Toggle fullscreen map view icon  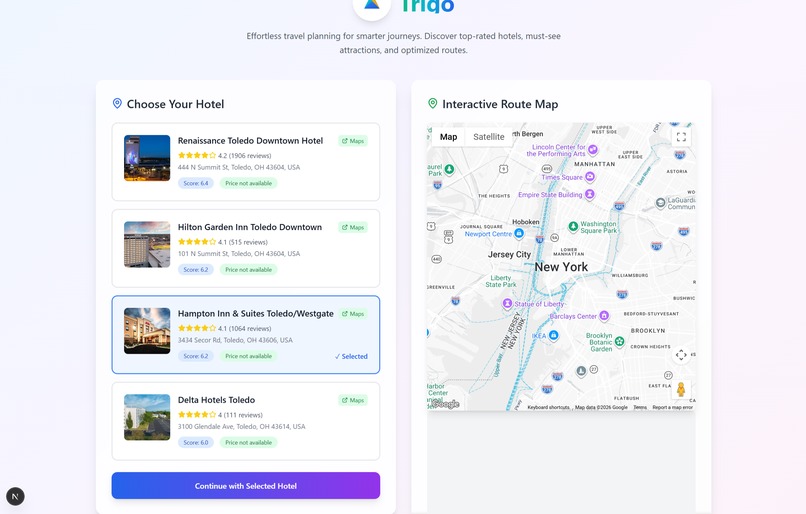point(681,137)
